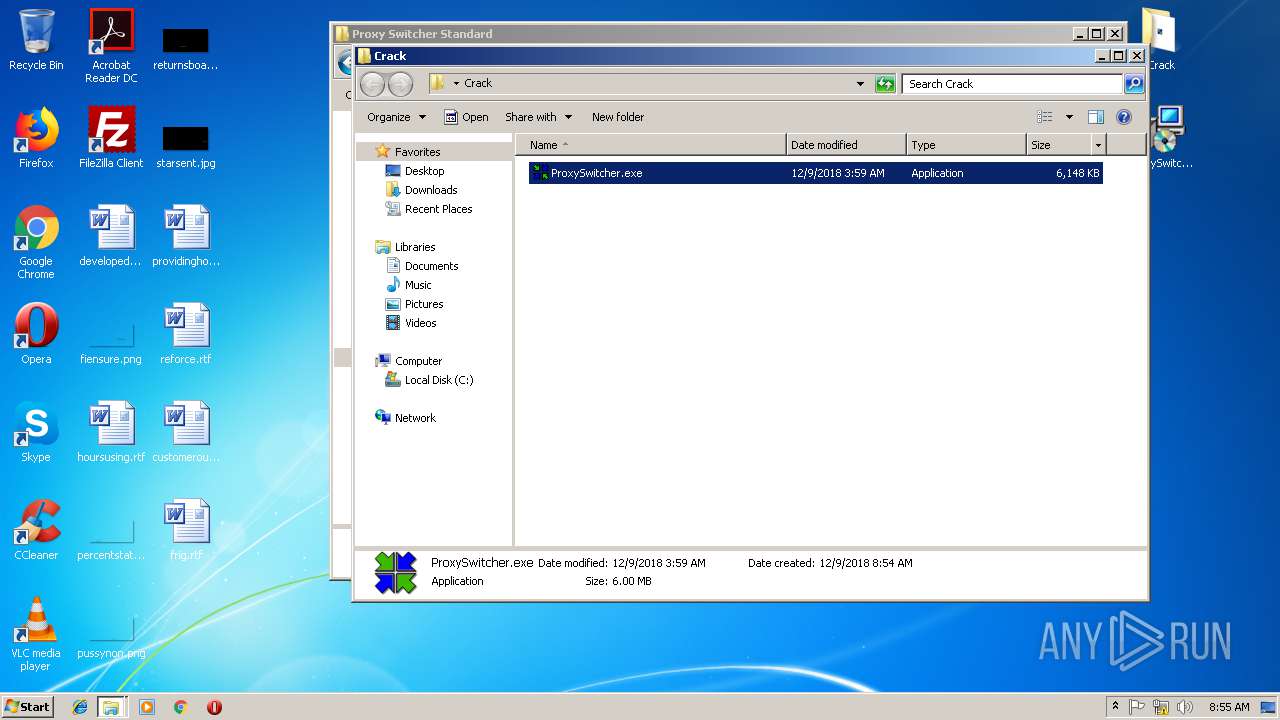Click Chrome icon in taskbar
This screenshot has height=720, width=1280.
[181, 707]
